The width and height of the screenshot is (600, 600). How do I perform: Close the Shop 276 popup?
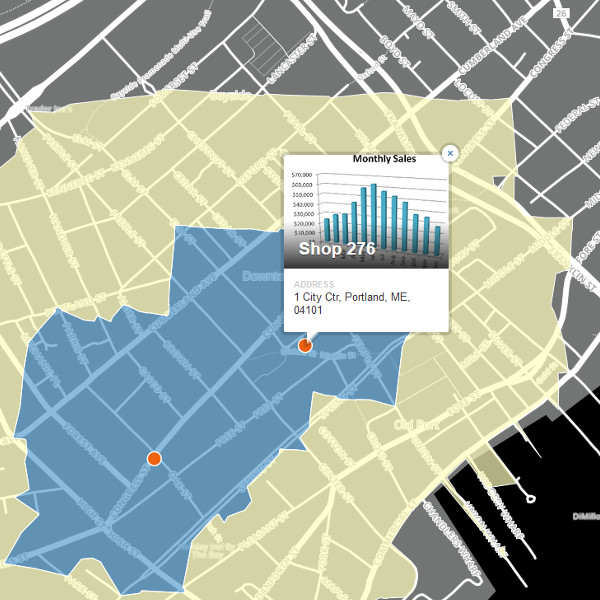pos(450,153)
